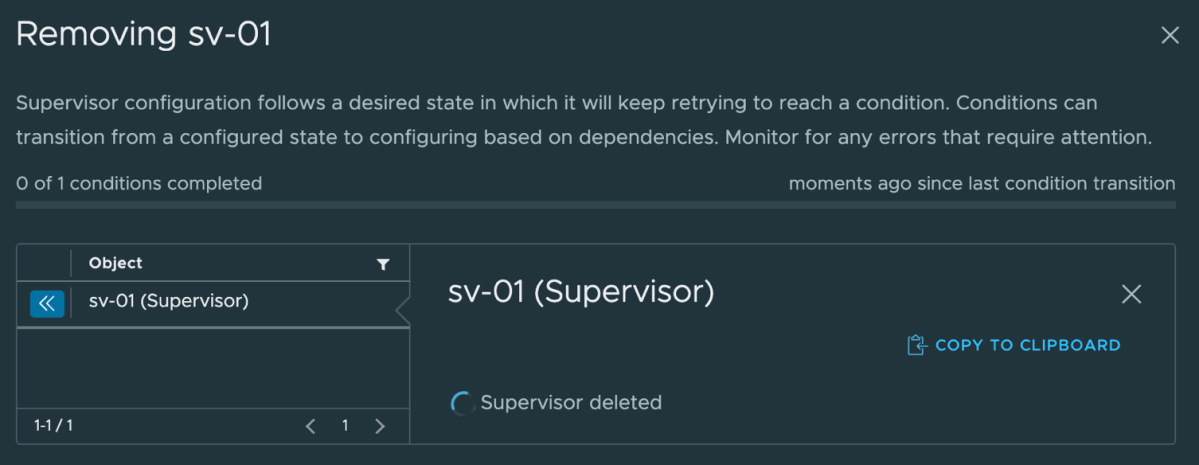Click the Object column header

(116, 263)
